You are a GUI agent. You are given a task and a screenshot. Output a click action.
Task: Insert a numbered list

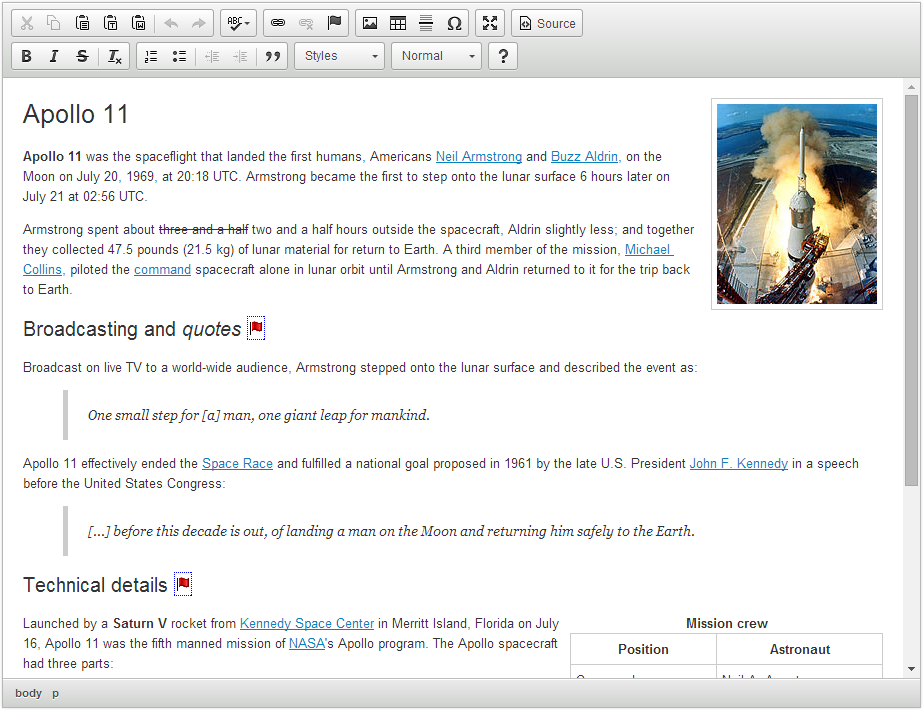point(151,56)
